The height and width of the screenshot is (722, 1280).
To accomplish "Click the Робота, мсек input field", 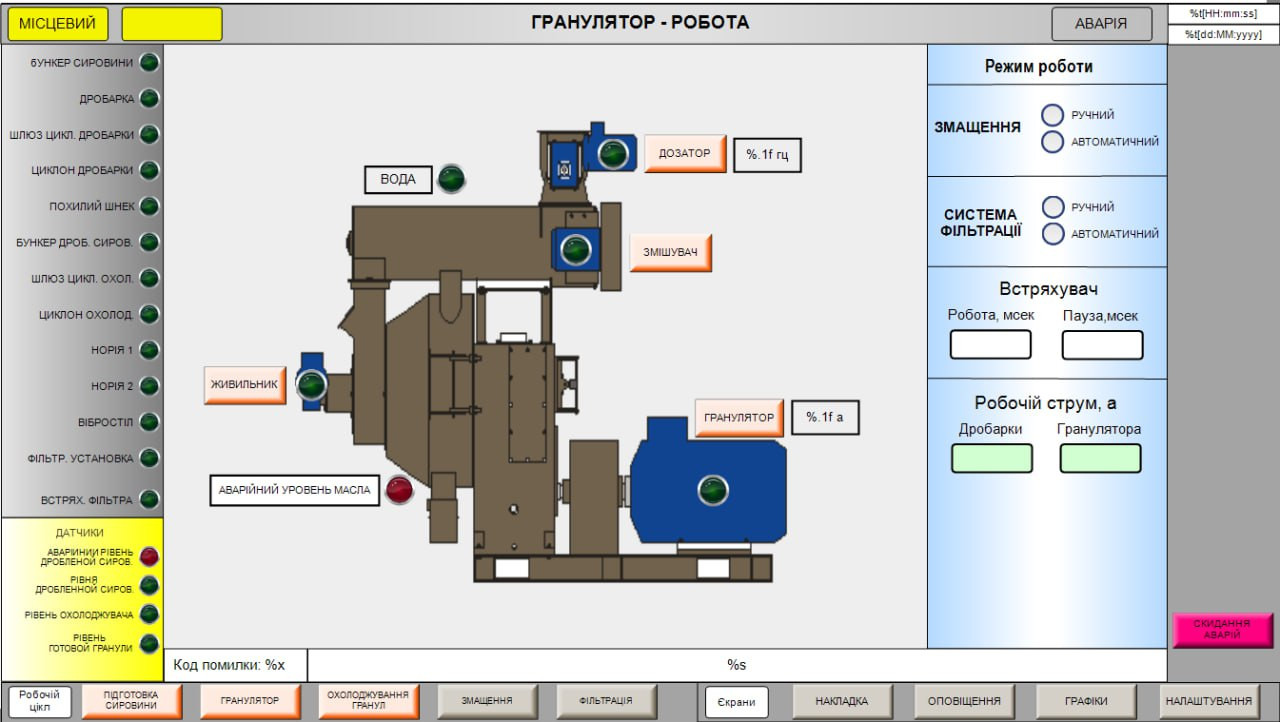I will (990, 345).
